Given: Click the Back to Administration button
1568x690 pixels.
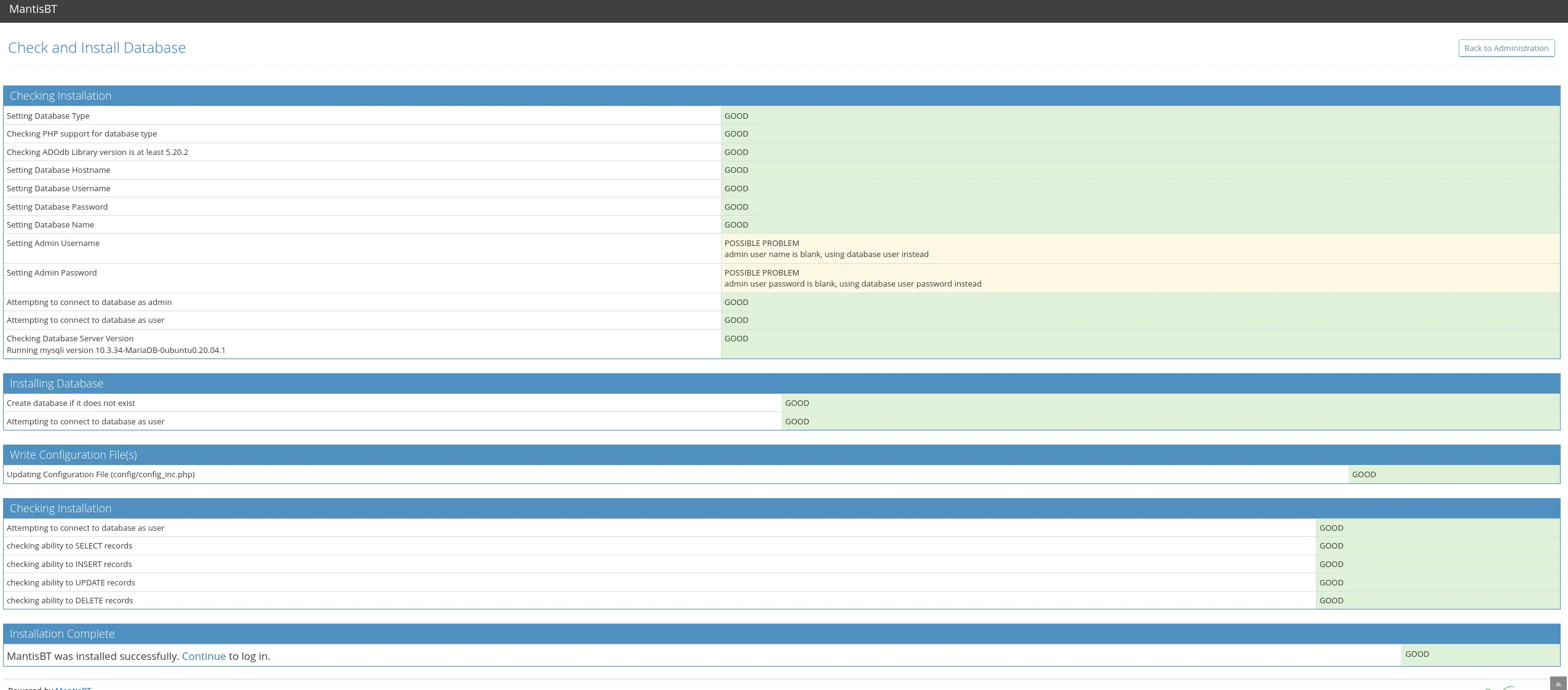Looking at the screenshot, I should coord(1506,48).
